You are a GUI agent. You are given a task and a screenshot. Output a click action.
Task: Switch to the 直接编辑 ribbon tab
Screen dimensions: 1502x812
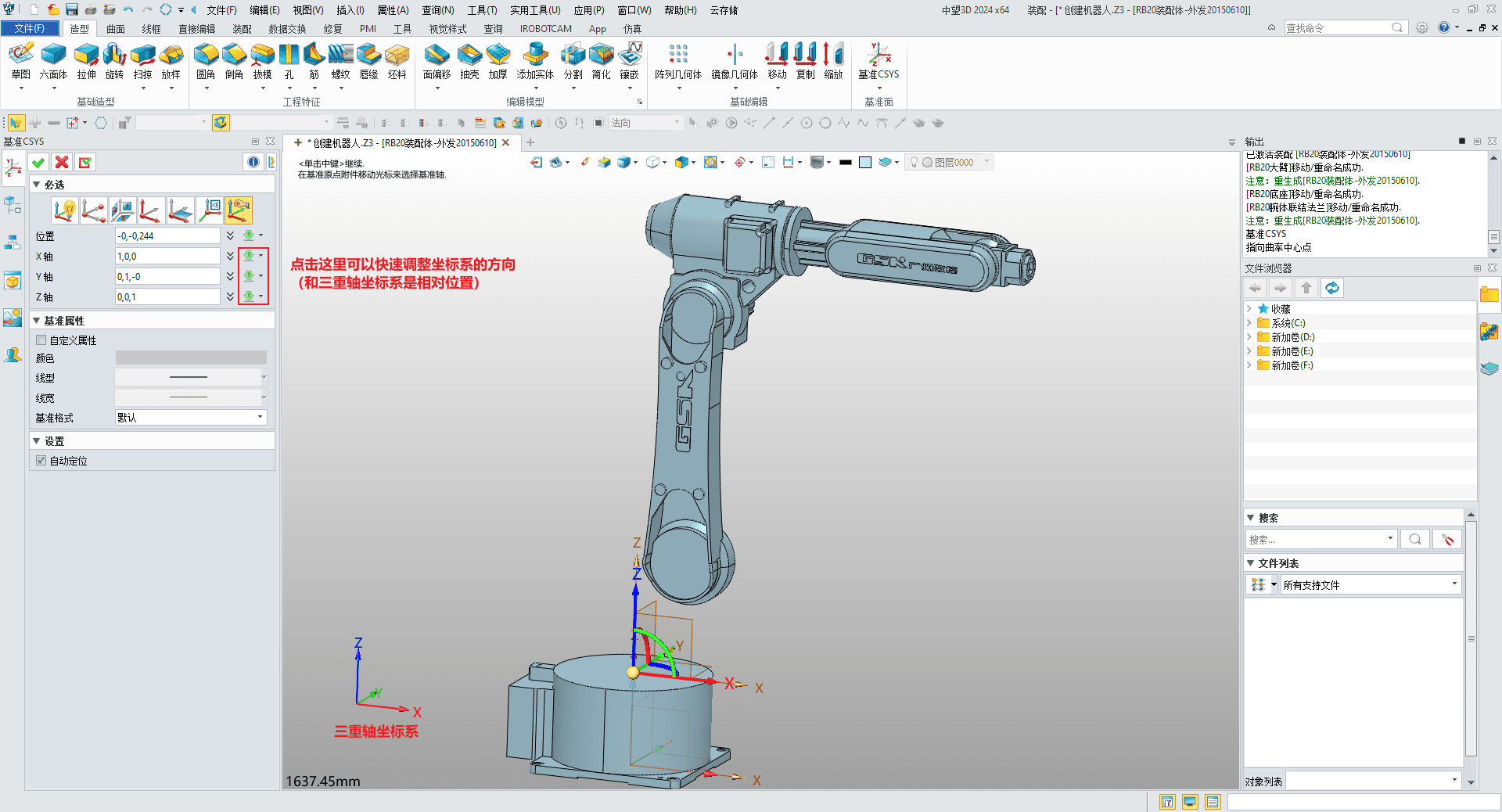pos(196,29)
